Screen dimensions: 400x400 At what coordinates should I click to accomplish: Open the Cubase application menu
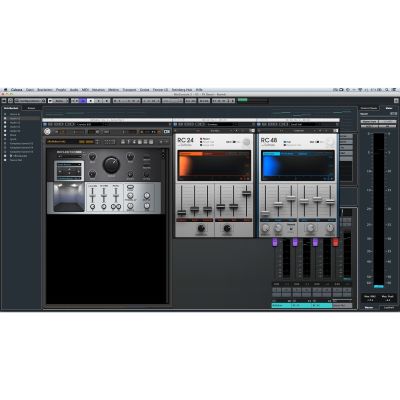point(17,90)
